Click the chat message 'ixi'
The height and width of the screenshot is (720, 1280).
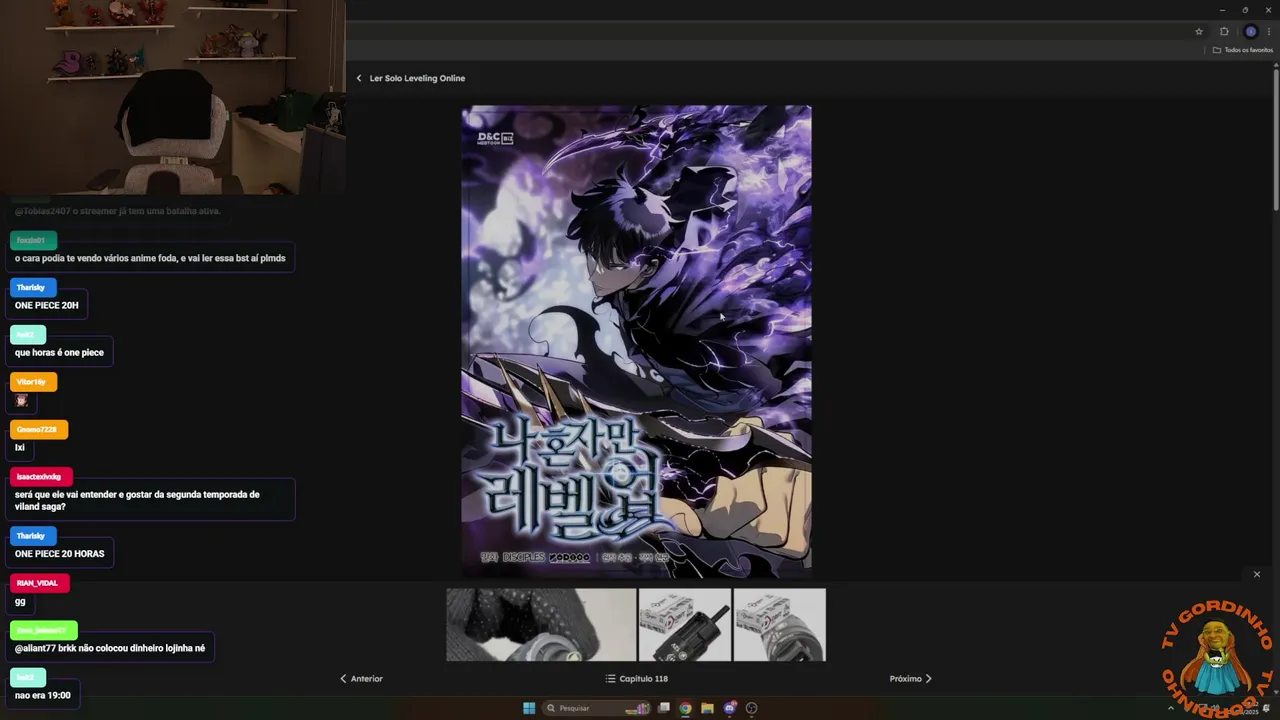coord(20,447)
